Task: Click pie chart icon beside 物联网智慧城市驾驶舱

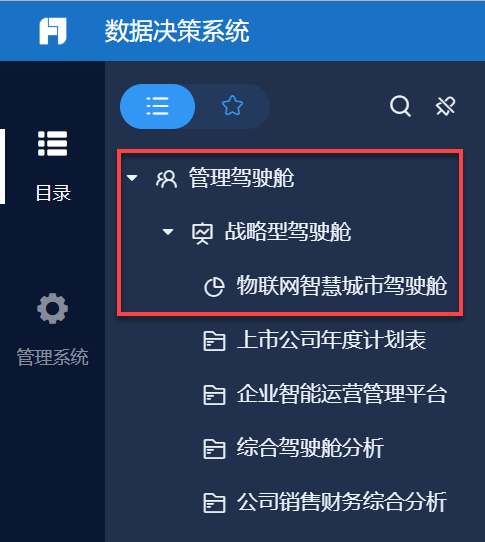Action: (214, 287)
